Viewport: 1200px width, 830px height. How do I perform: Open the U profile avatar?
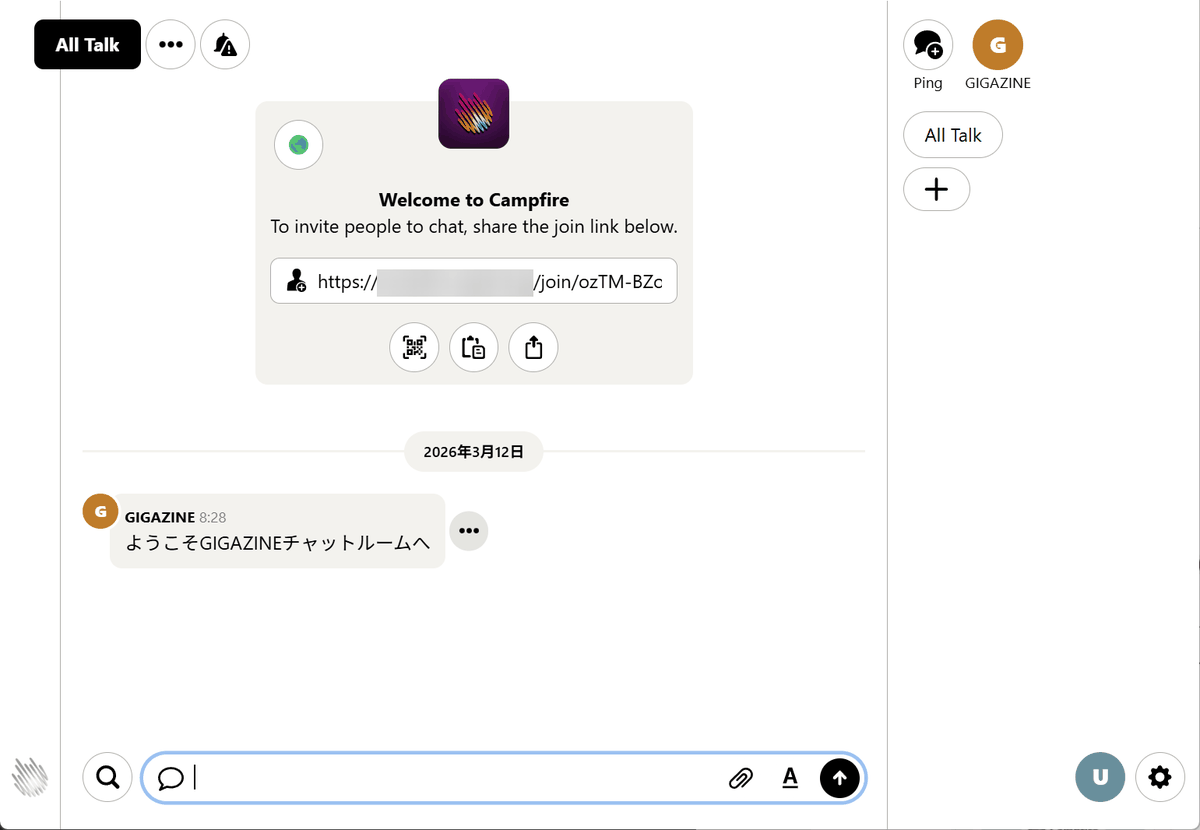pyautogui.click(x=1100, y=777)
